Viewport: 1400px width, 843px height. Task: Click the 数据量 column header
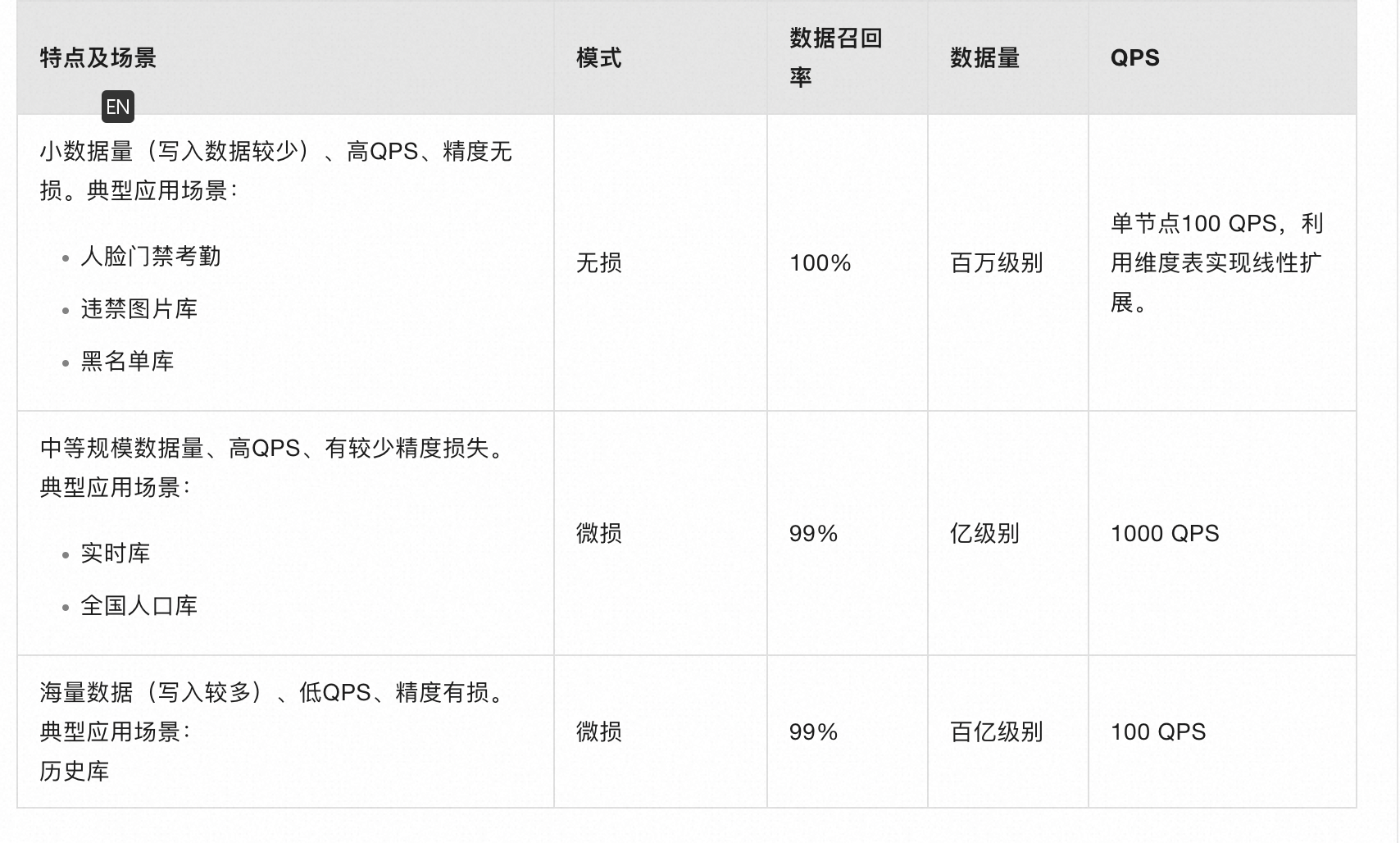click(x=984, y=58)
